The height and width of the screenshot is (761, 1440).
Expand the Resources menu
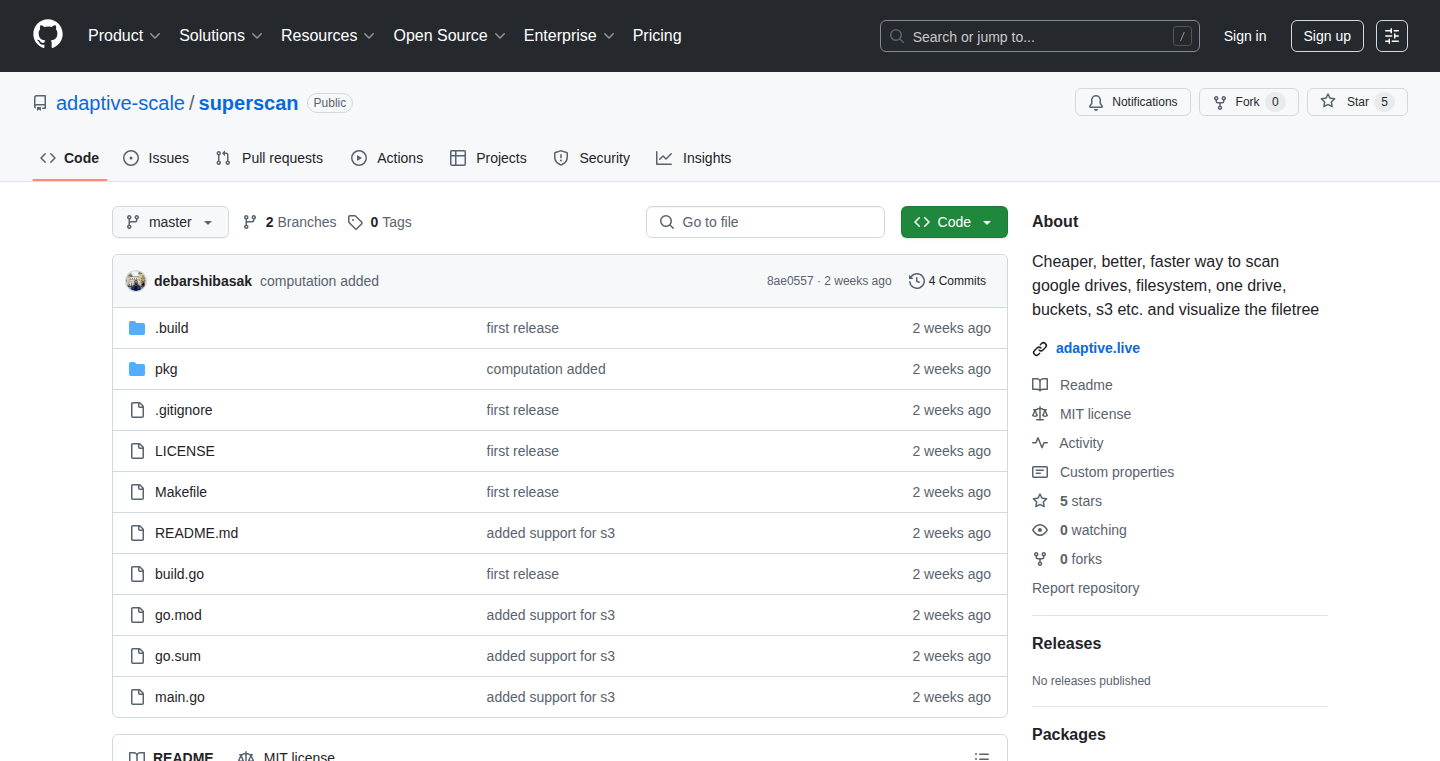[328, 36]
